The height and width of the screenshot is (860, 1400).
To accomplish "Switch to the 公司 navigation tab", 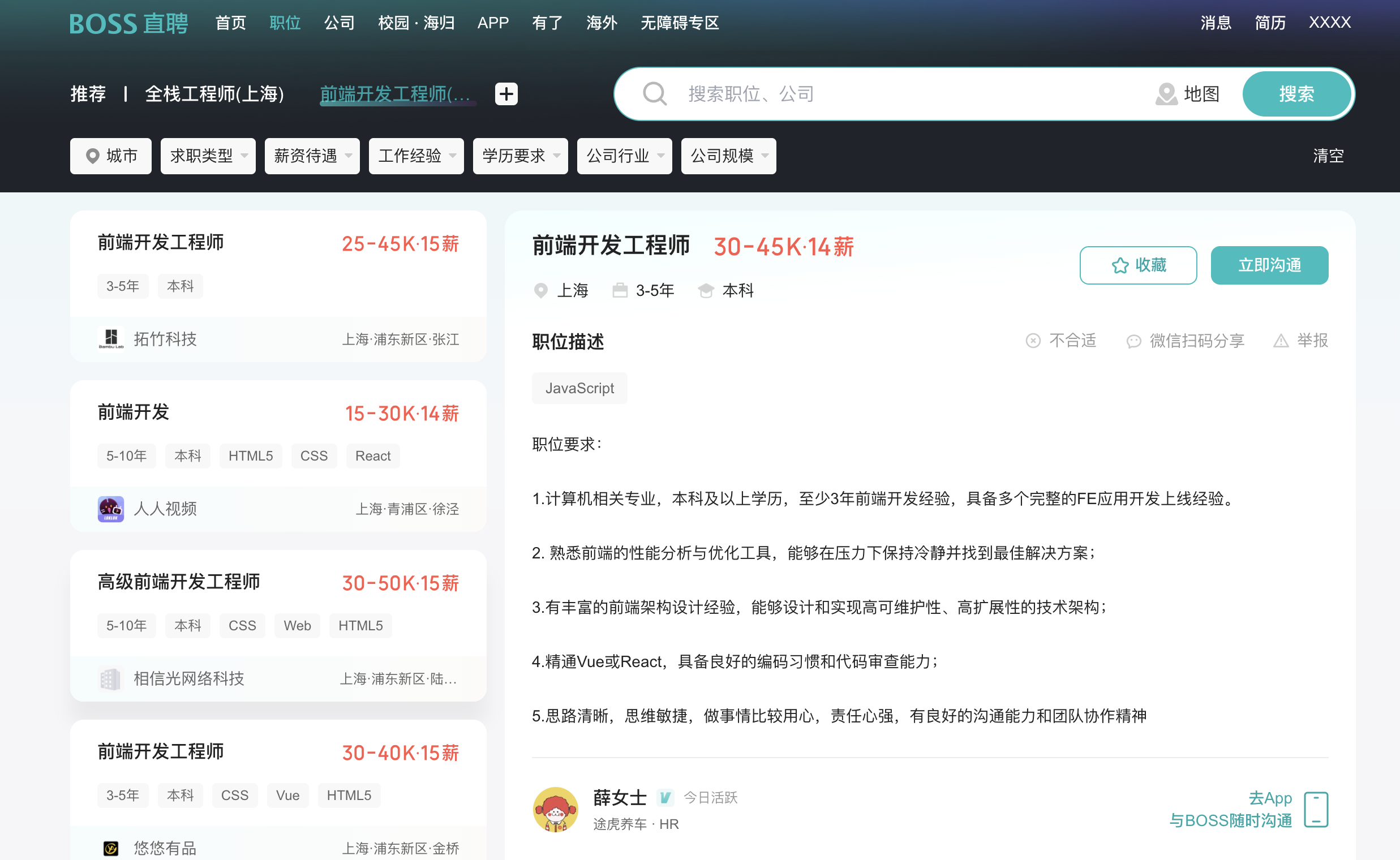I will coord(339,23).
